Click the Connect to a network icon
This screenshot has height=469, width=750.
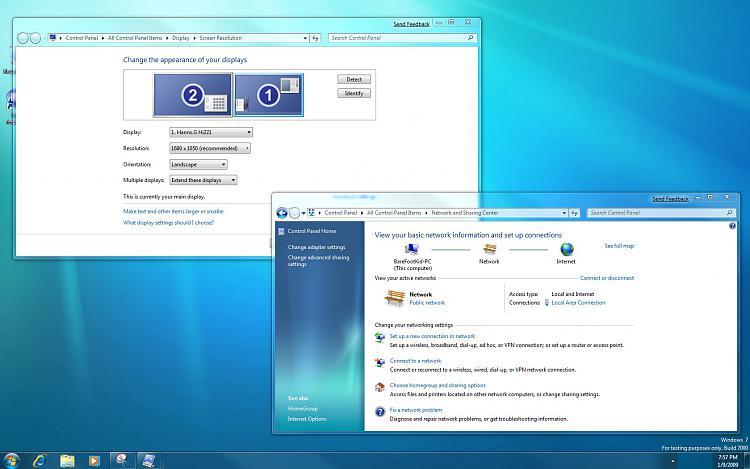tap(380, 362)
